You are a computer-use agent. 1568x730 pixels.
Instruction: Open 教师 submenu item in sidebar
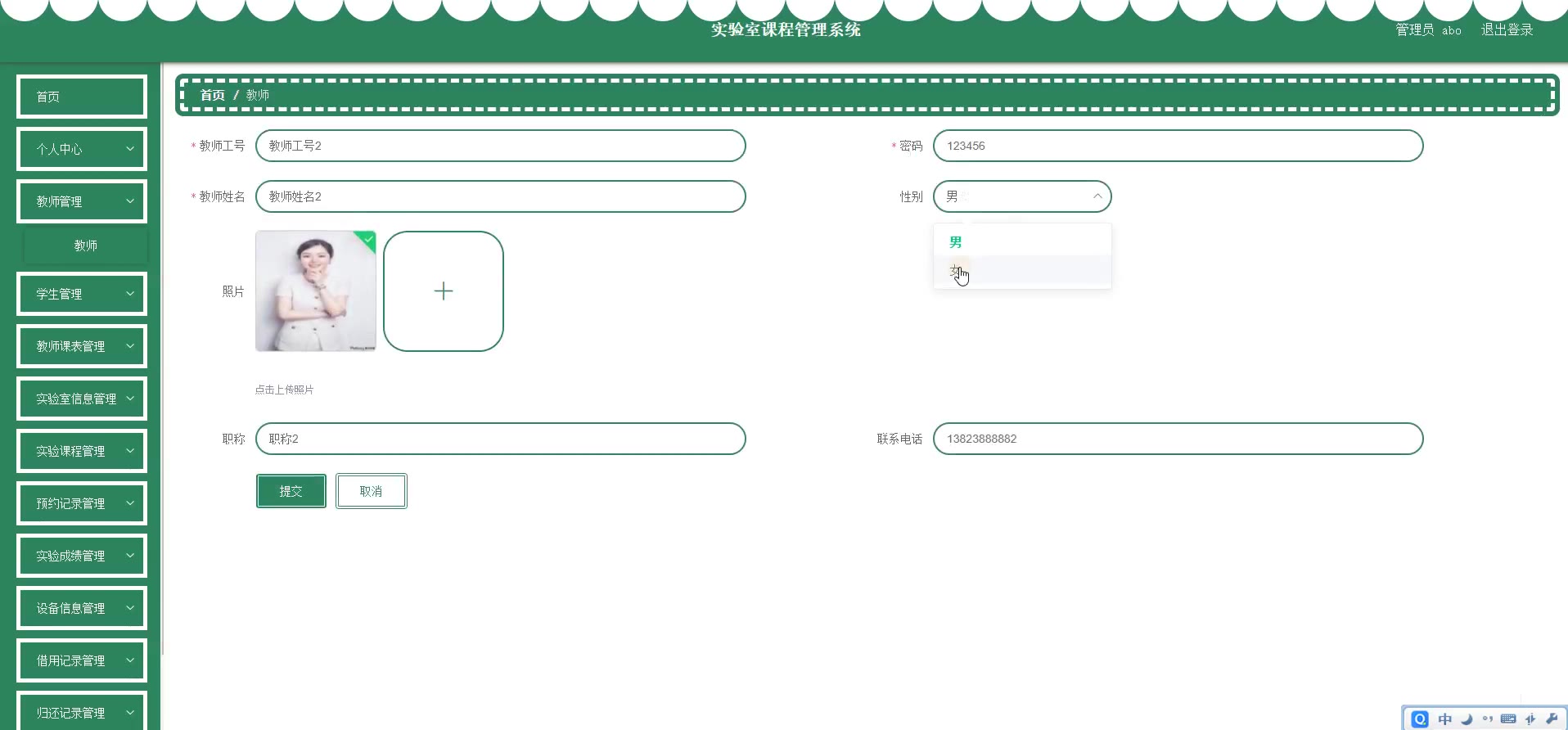click(86, 246)
